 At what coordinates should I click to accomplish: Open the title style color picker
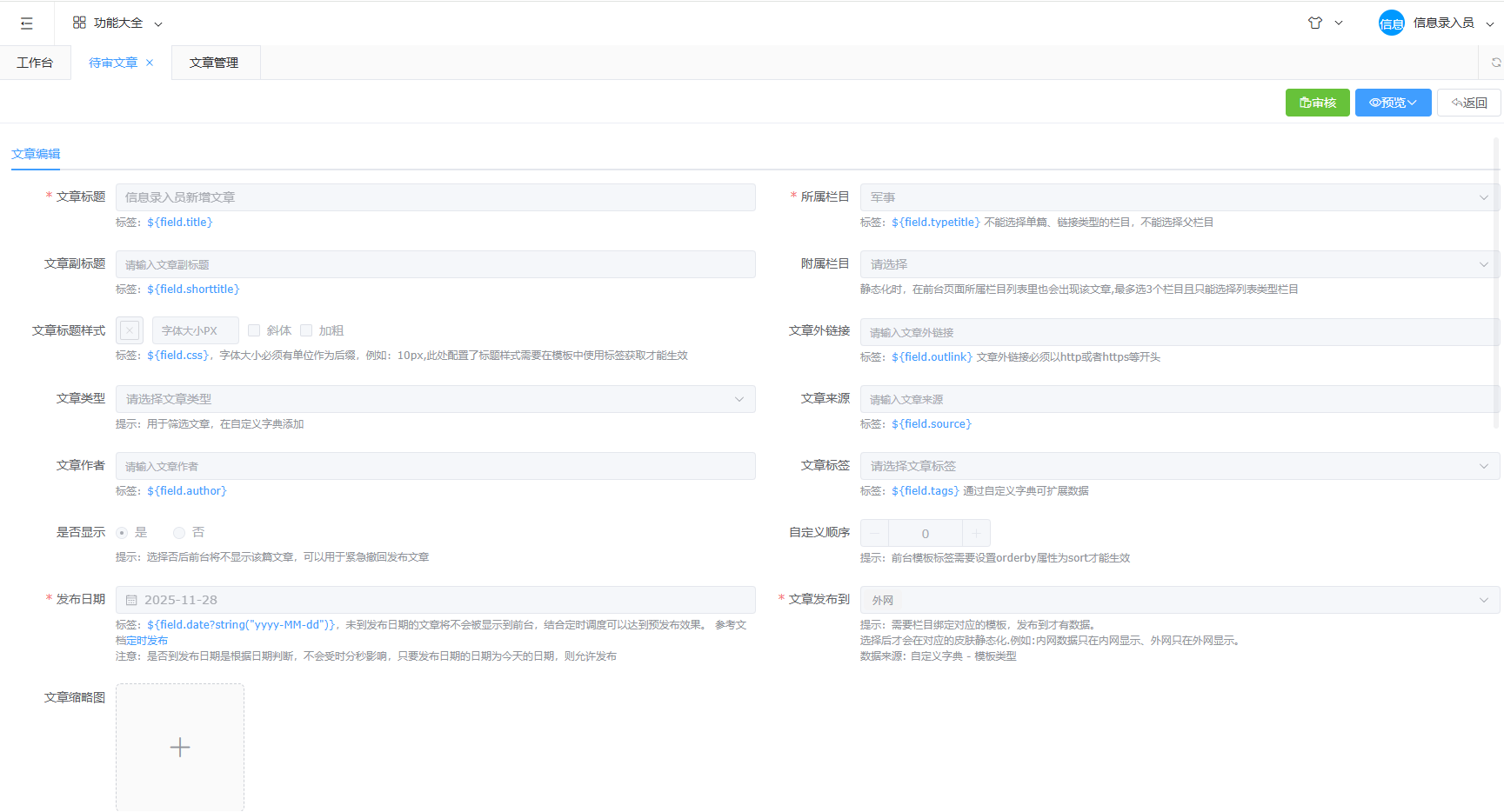(130, 330)
